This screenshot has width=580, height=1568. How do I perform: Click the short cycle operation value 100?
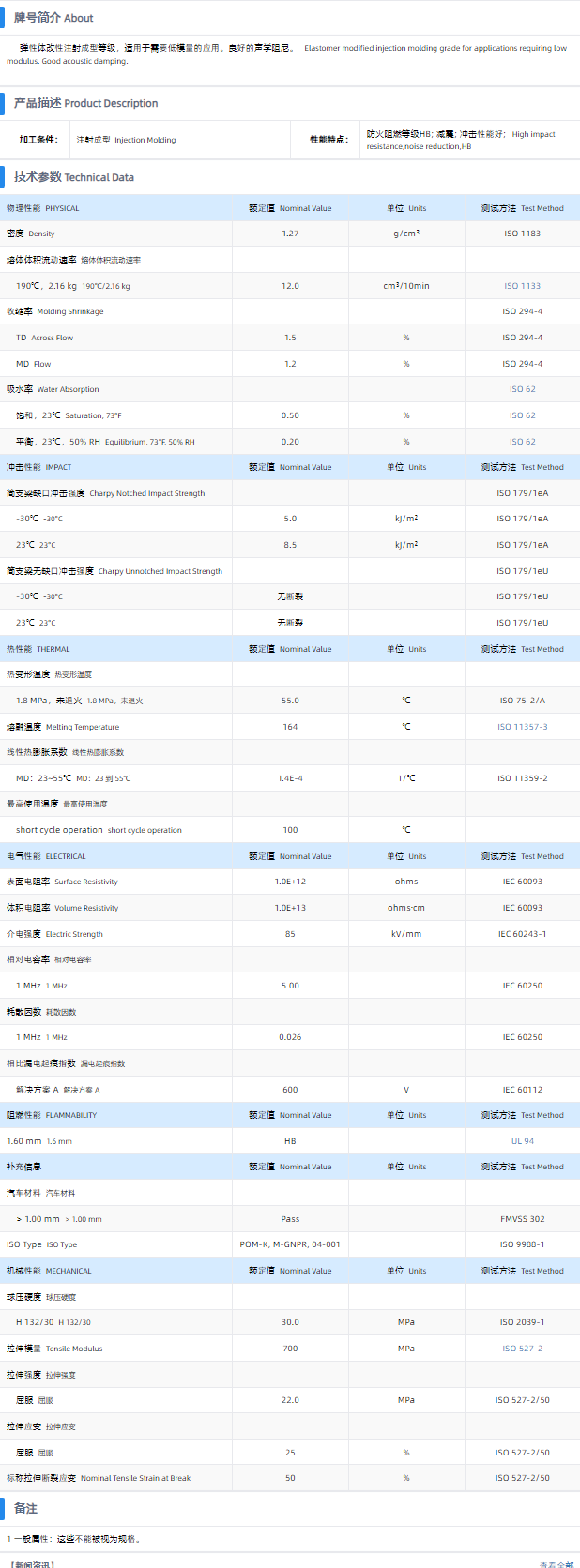(290, 830)
